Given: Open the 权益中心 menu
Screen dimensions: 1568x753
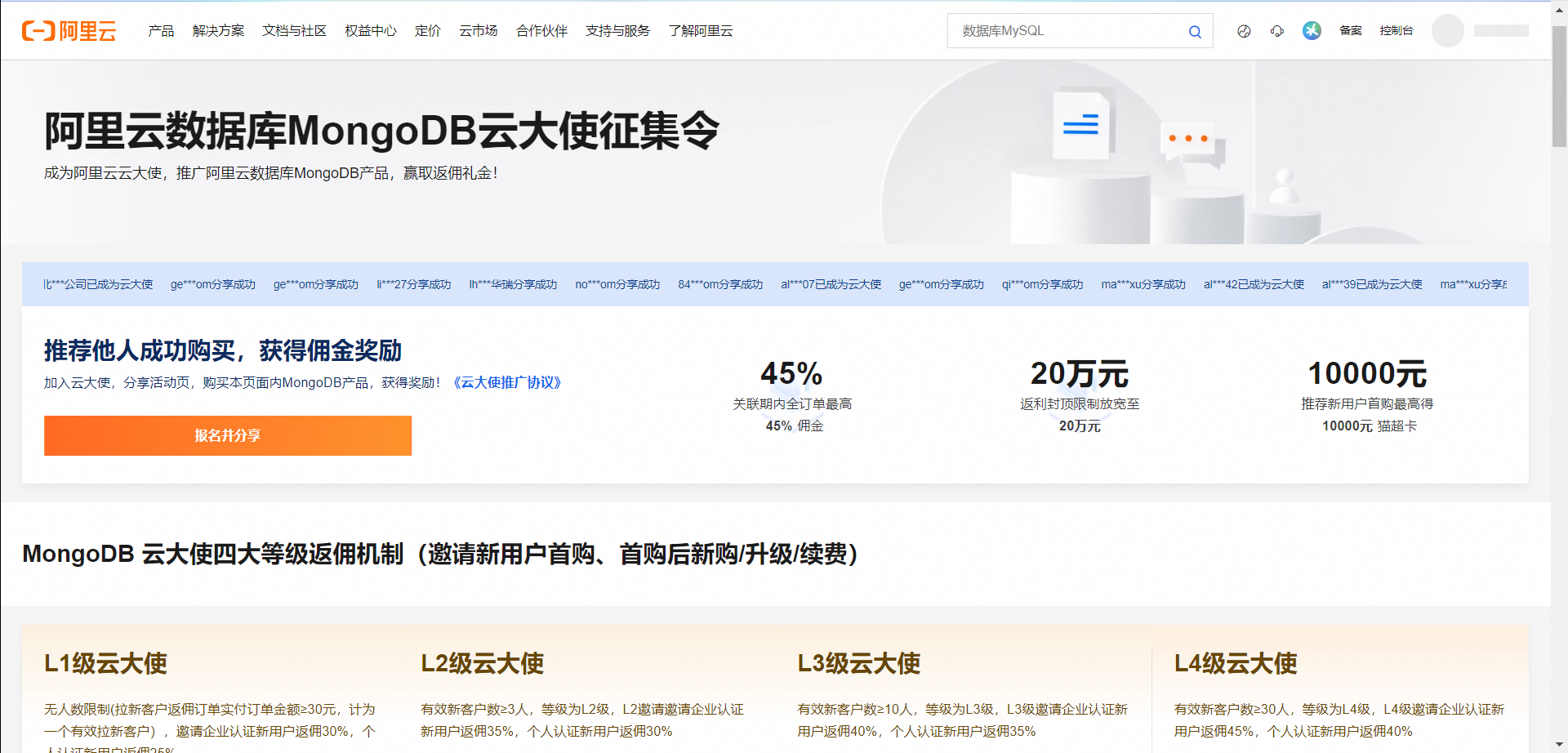Looking at the screenshot, I should (371, 31).
